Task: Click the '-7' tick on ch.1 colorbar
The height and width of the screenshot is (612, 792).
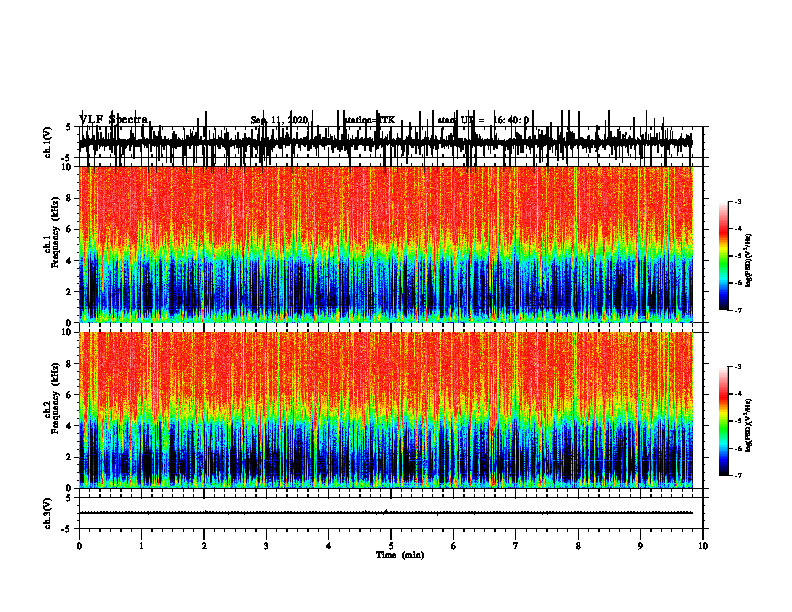Action: pos(737,310)
